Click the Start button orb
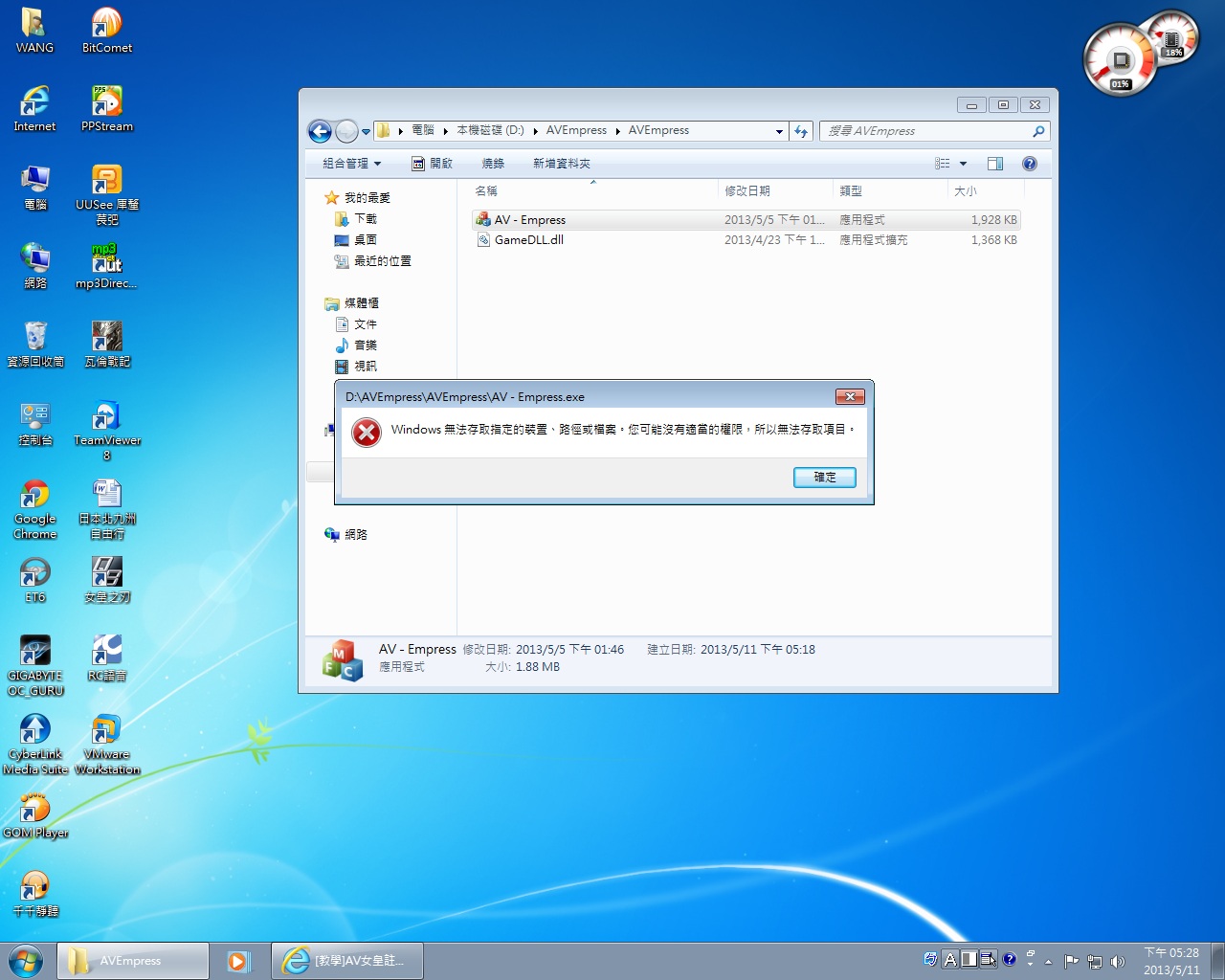 26,961
